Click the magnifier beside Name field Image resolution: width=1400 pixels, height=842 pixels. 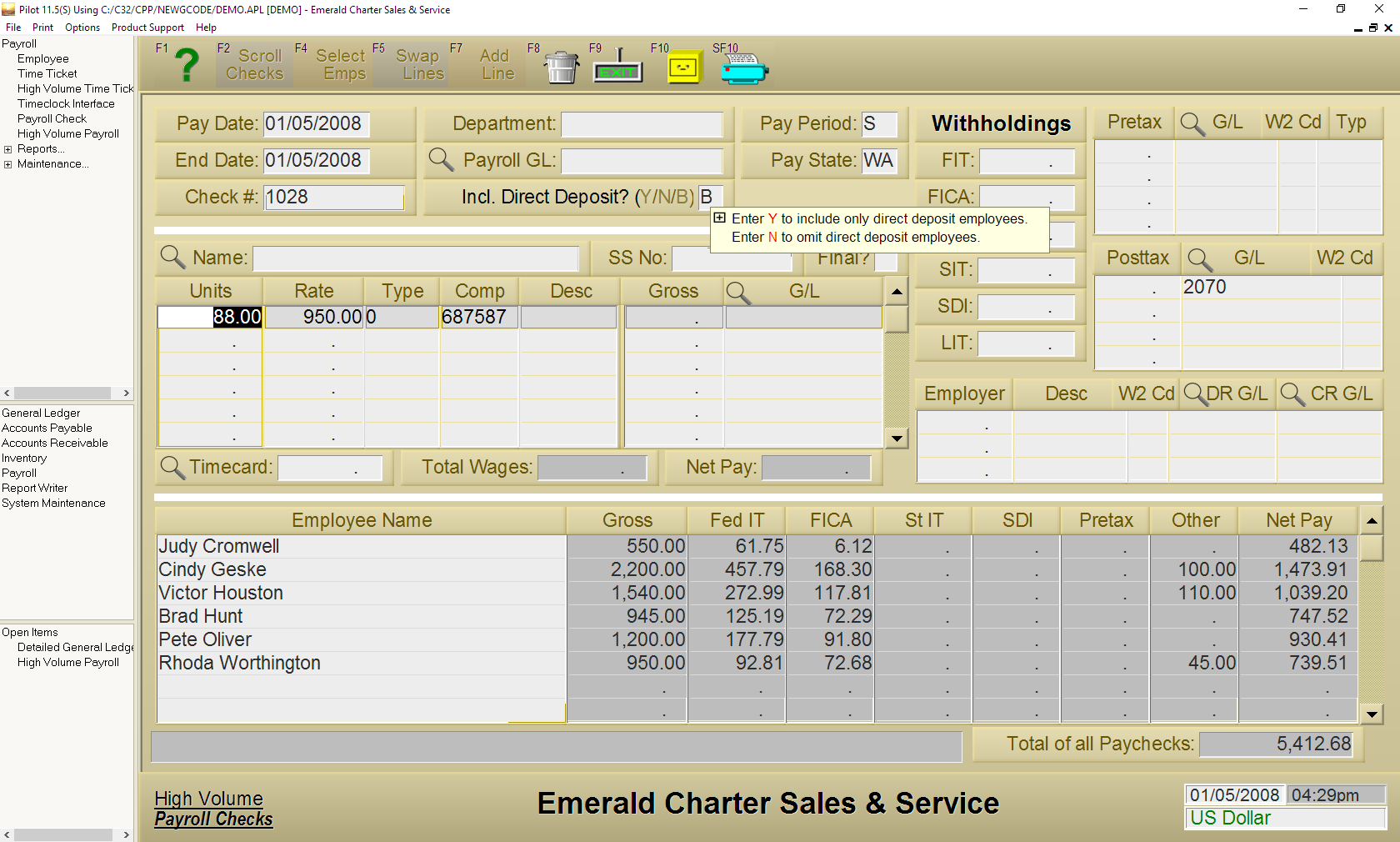(x=172, y=257)
